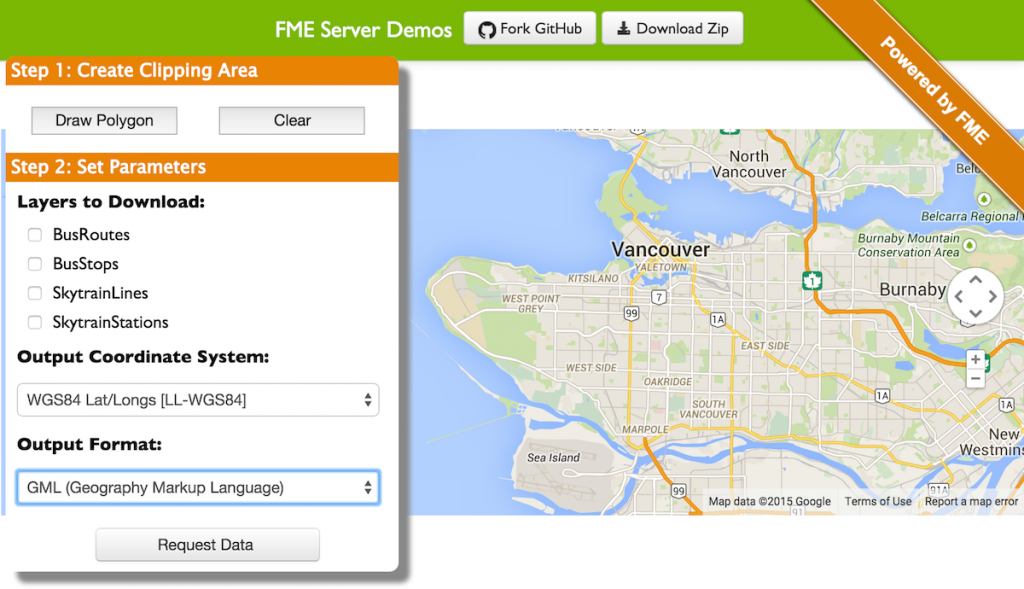Click the Belcarra Regional park marker
The image size is (1024, 589).
tap(984, 199)
